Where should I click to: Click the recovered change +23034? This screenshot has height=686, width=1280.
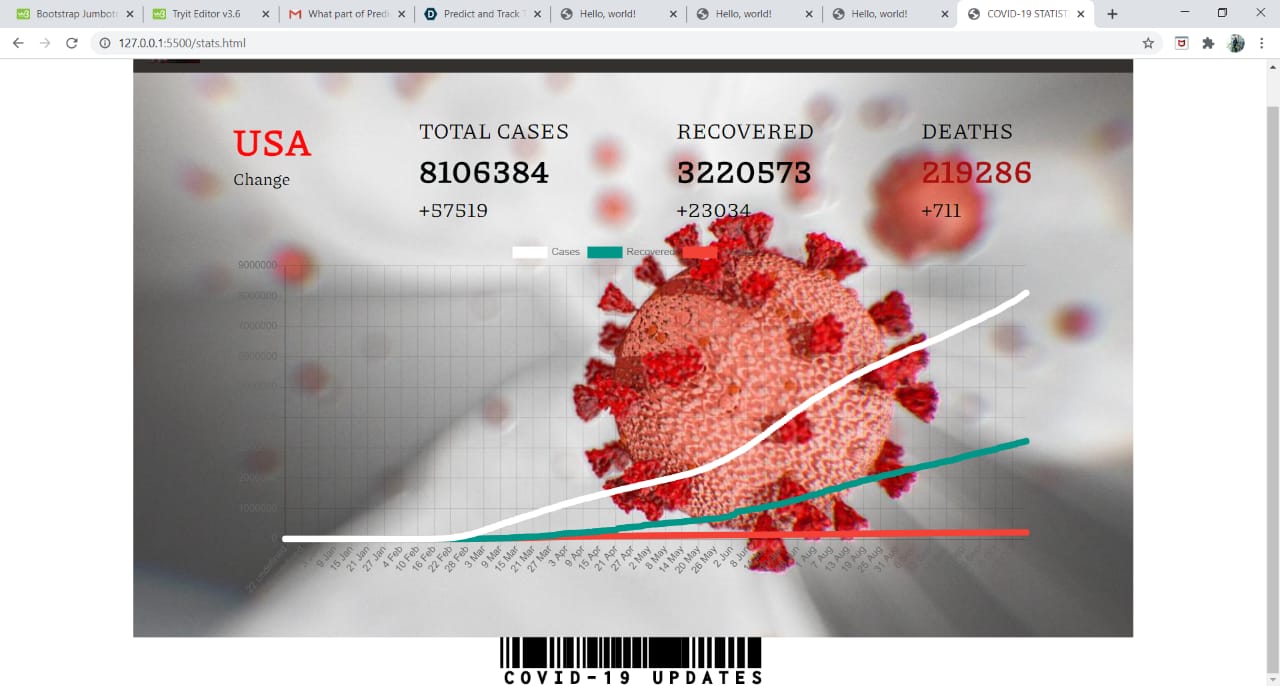pos(713,211)
